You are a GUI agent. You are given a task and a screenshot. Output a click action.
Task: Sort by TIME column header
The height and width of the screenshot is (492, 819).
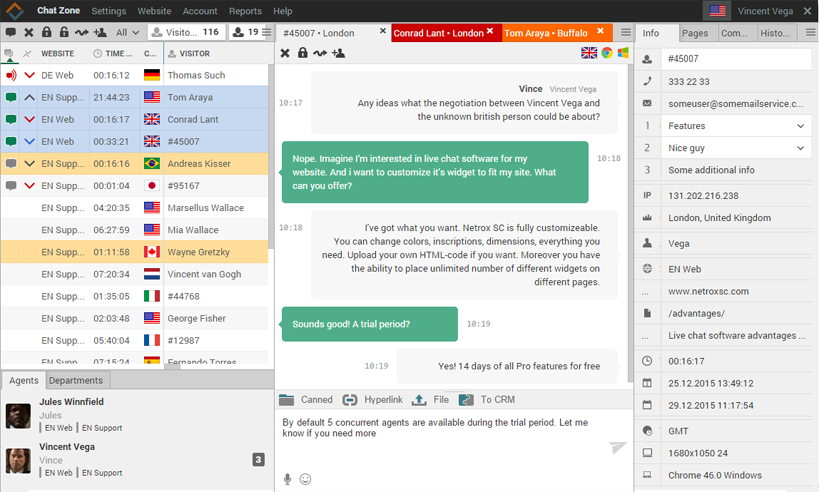(113, 53)
